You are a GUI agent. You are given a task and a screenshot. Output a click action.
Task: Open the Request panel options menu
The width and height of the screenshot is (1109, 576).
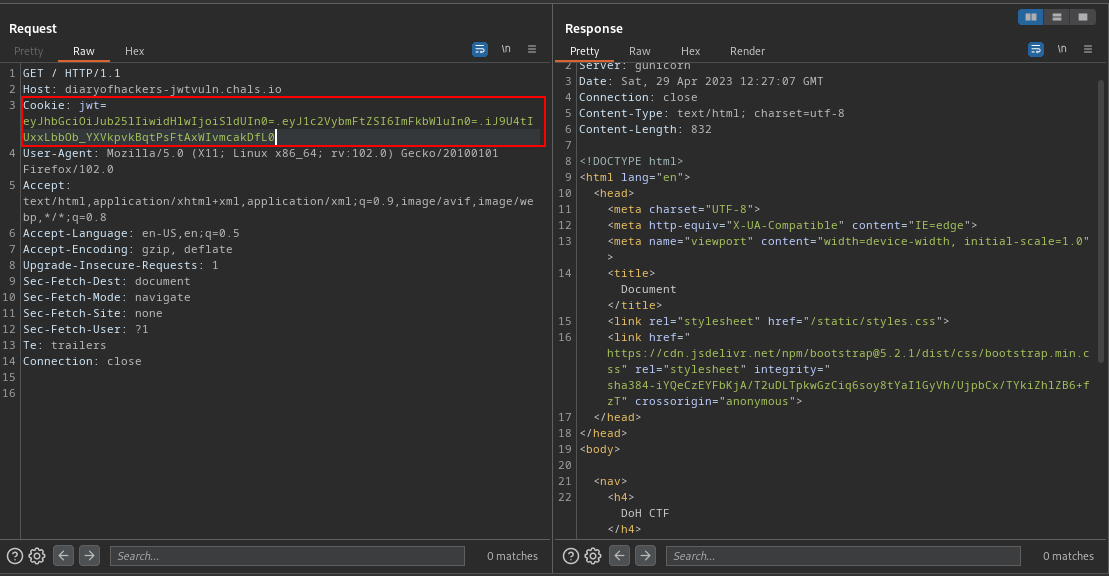pos(532,49)
